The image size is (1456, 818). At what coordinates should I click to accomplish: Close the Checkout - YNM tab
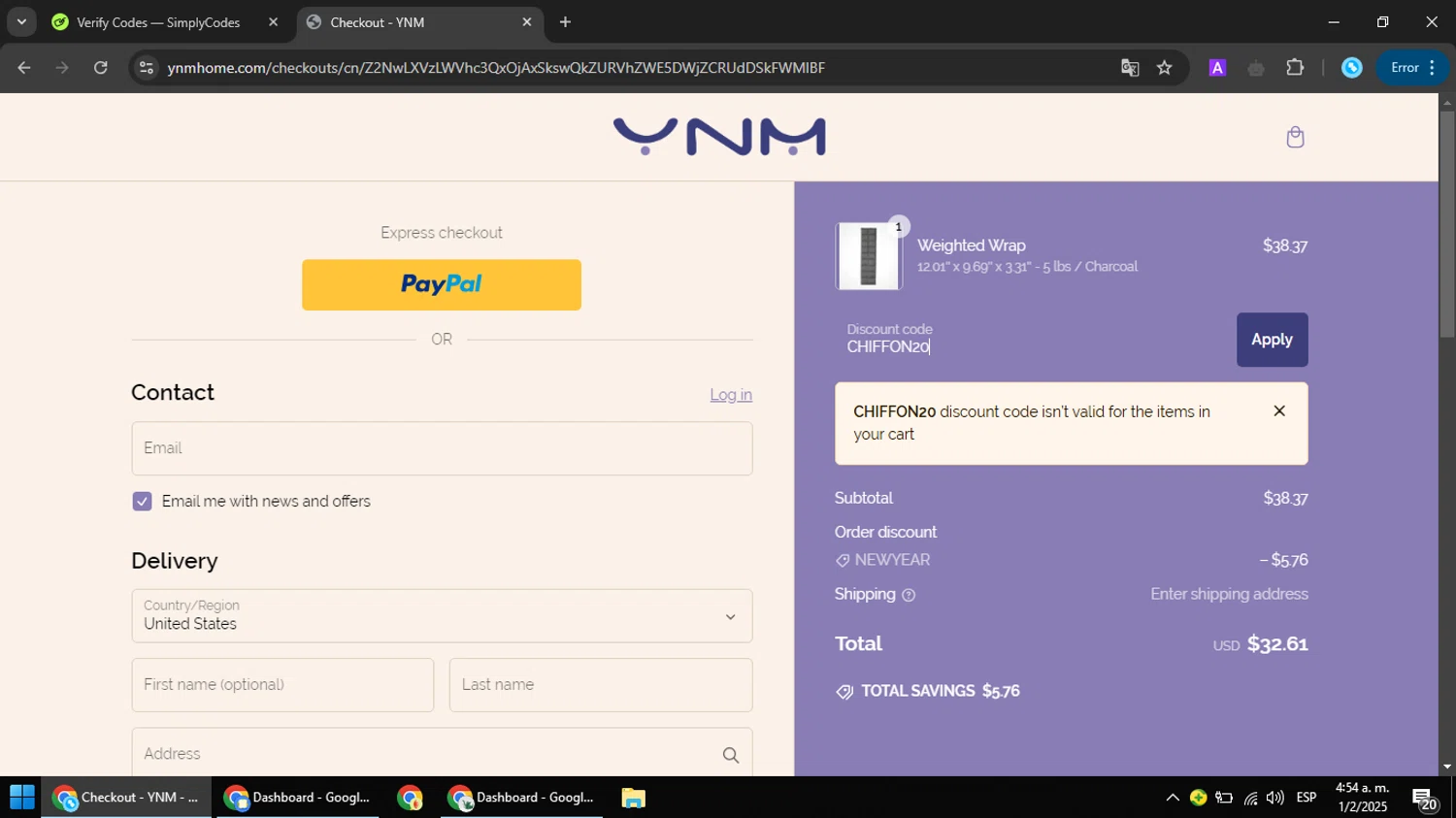(x=527, y=22)
